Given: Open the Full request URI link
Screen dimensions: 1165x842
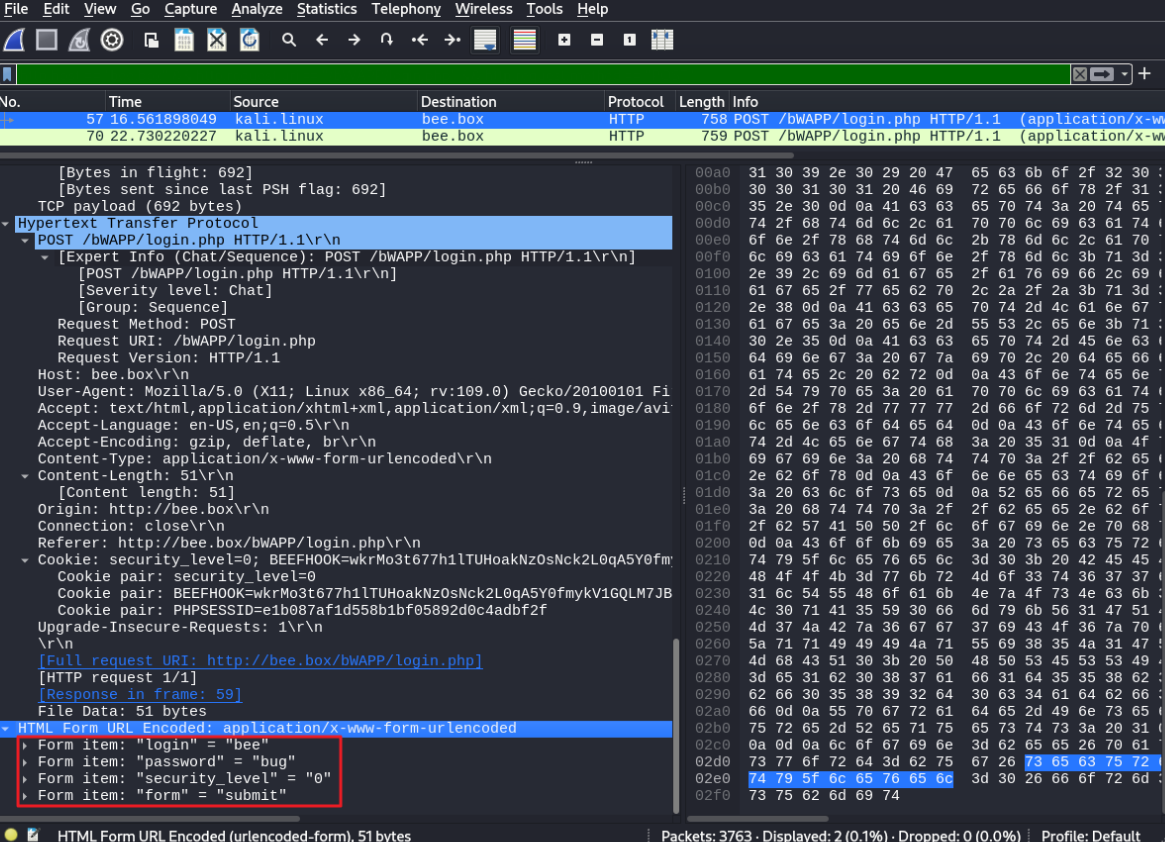Looking at the screenshot, I should pos(260,661).
